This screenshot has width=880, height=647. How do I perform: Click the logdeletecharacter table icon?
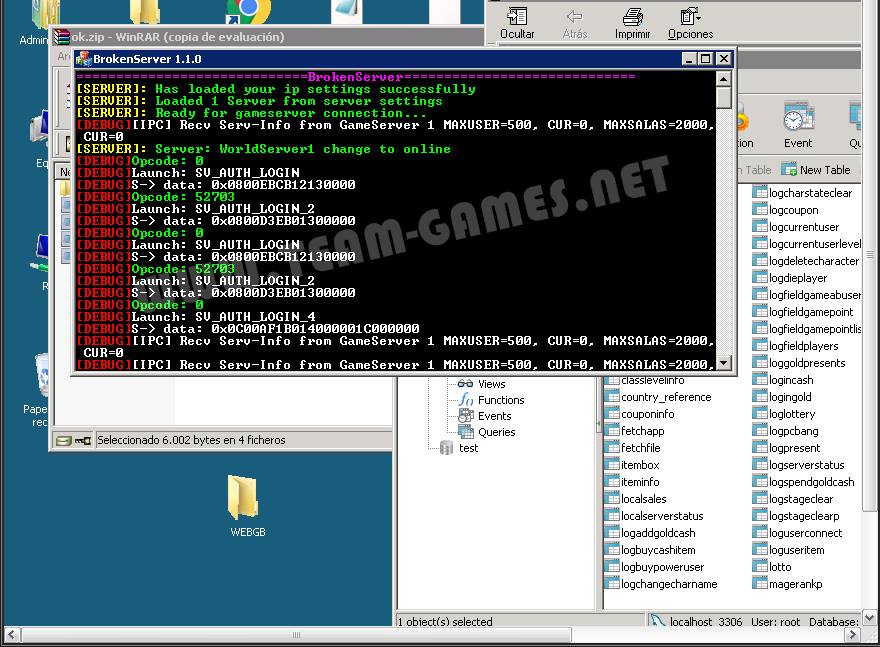(760, 261)
